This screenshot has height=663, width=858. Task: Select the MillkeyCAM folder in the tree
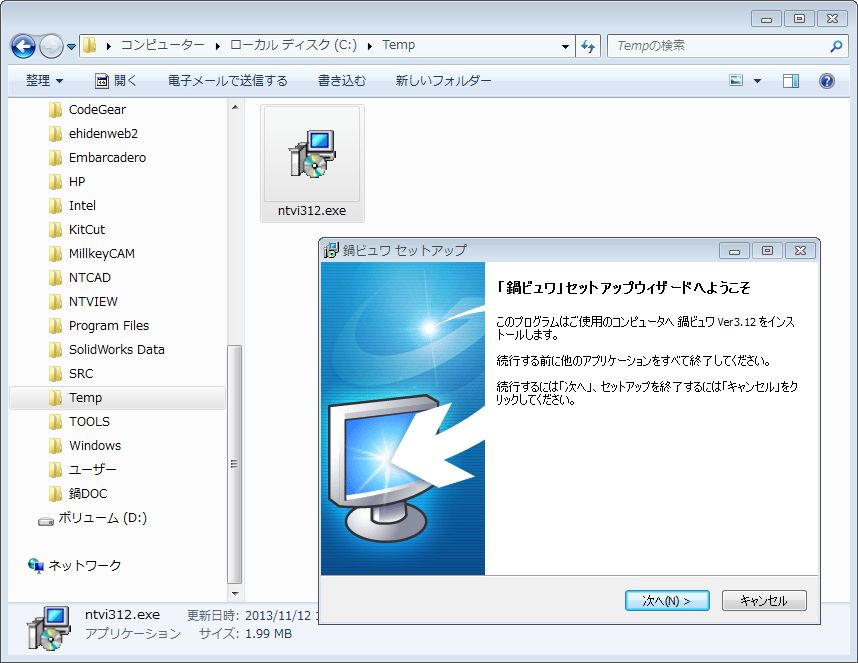tap(101, 254)
